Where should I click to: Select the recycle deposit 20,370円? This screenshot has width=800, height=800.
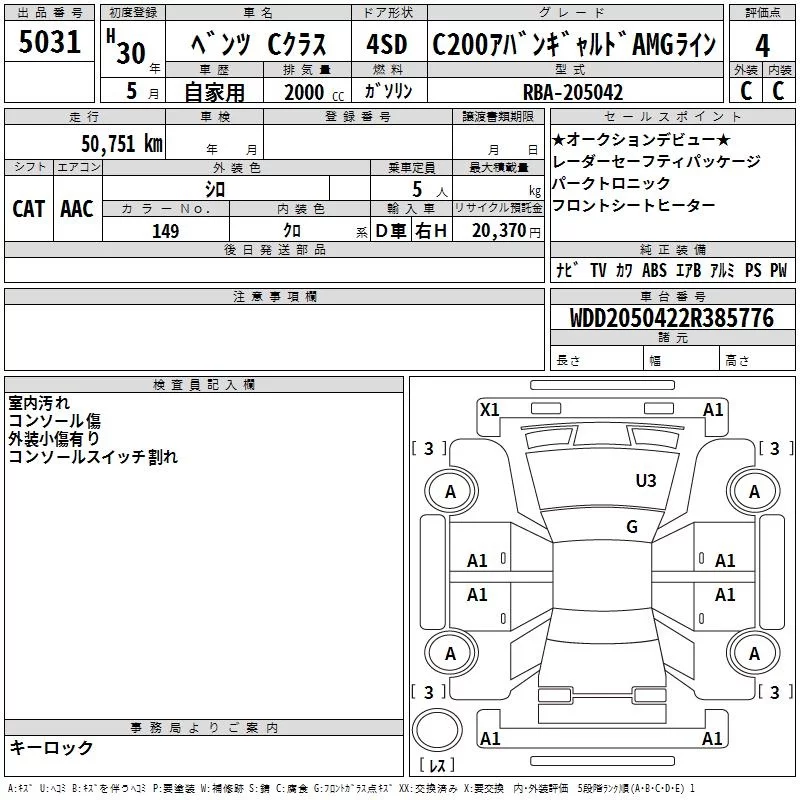coord(506,231)
